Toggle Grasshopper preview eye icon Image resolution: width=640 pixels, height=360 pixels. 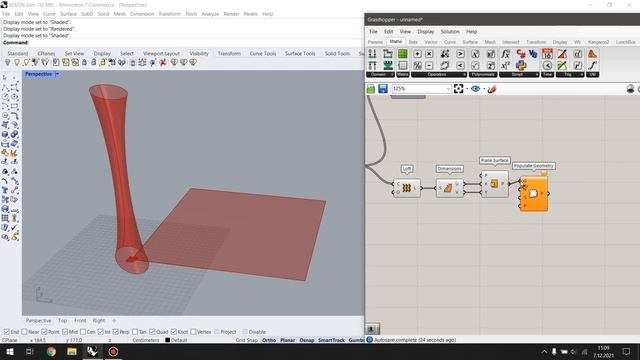476,89
